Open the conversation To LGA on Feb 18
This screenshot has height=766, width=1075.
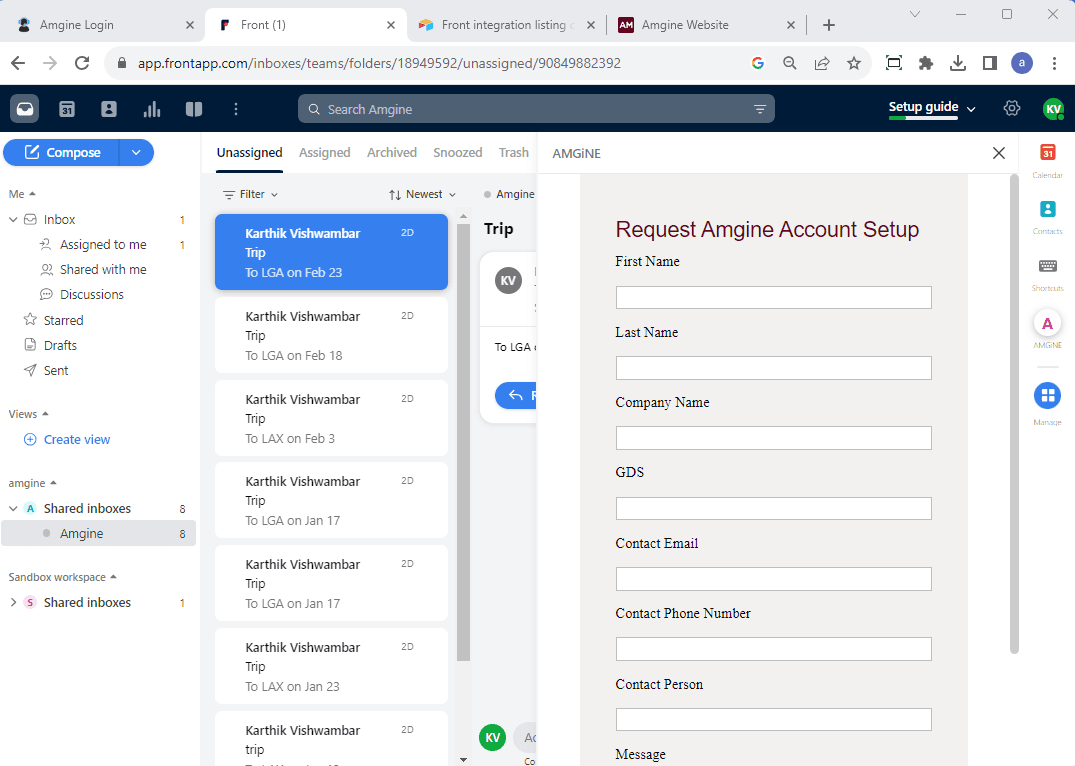pos(331,335)
